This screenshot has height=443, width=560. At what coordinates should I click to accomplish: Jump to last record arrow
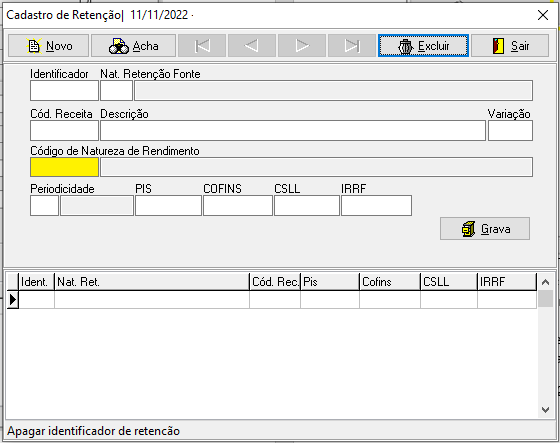click(352, 46)
